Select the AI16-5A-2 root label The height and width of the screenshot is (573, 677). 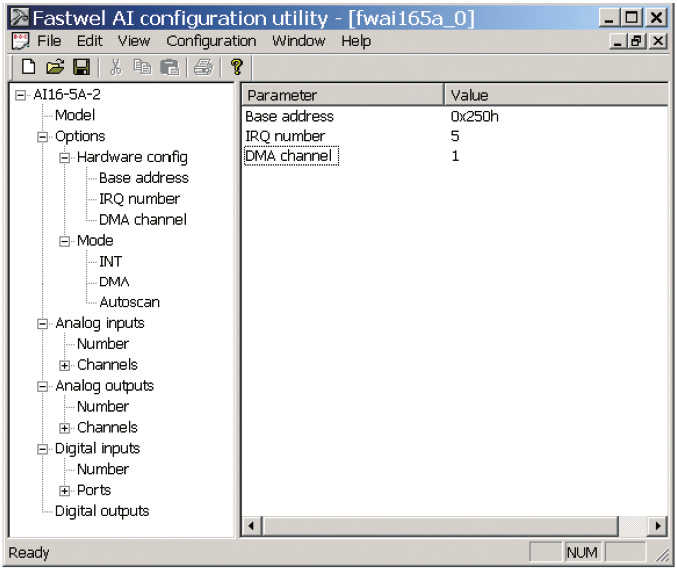tap(67, 95)
